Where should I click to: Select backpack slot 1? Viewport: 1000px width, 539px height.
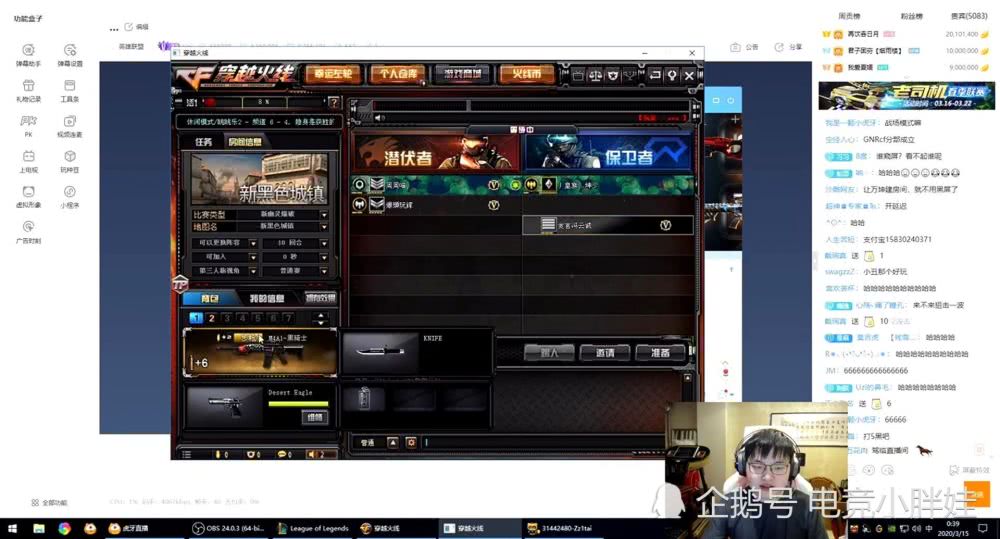tap(196, 318)
